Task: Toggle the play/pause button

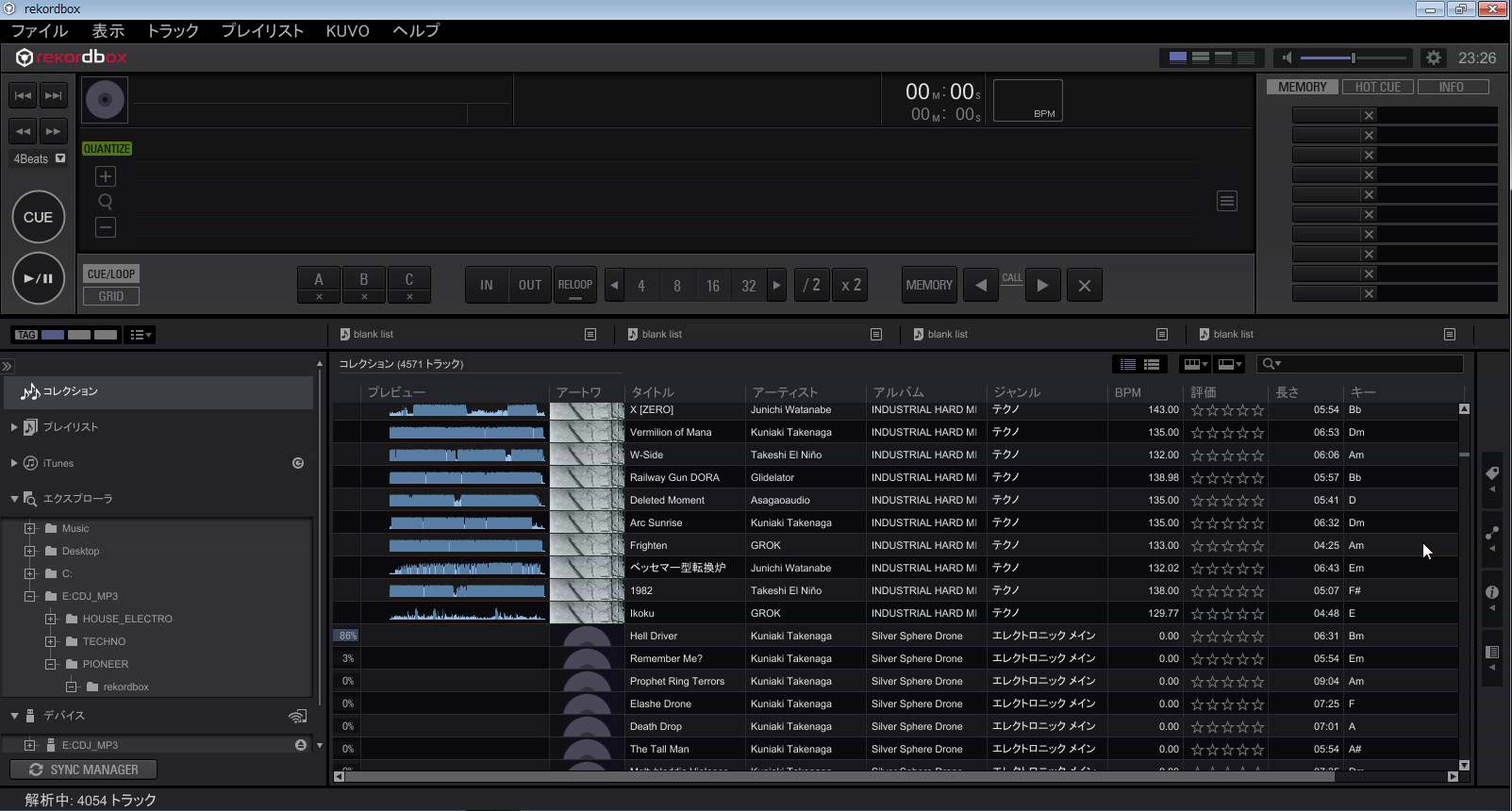Action: pos(38,278)
